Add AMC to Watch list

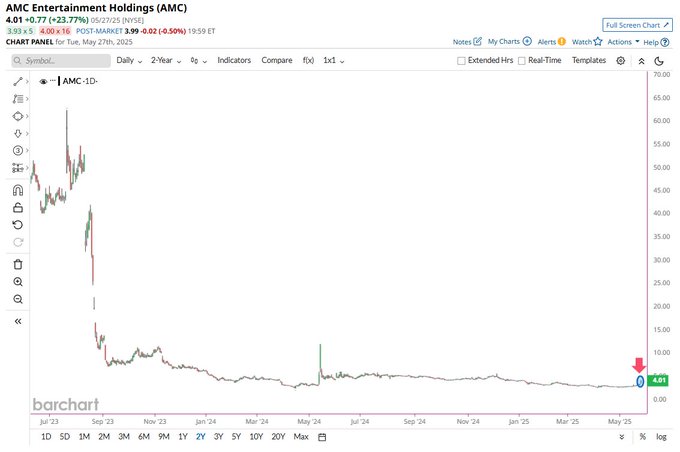587,42
